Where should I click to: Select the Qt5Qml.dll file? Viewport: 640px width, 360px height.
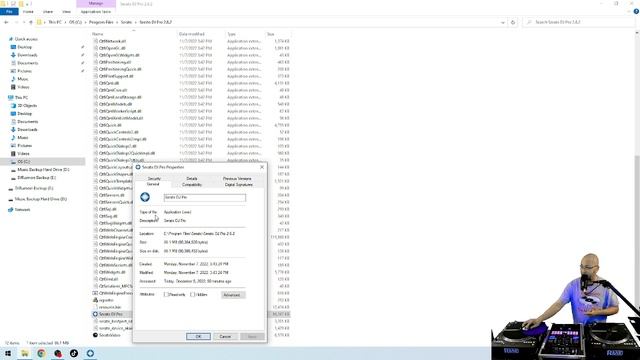coord(109,83)
